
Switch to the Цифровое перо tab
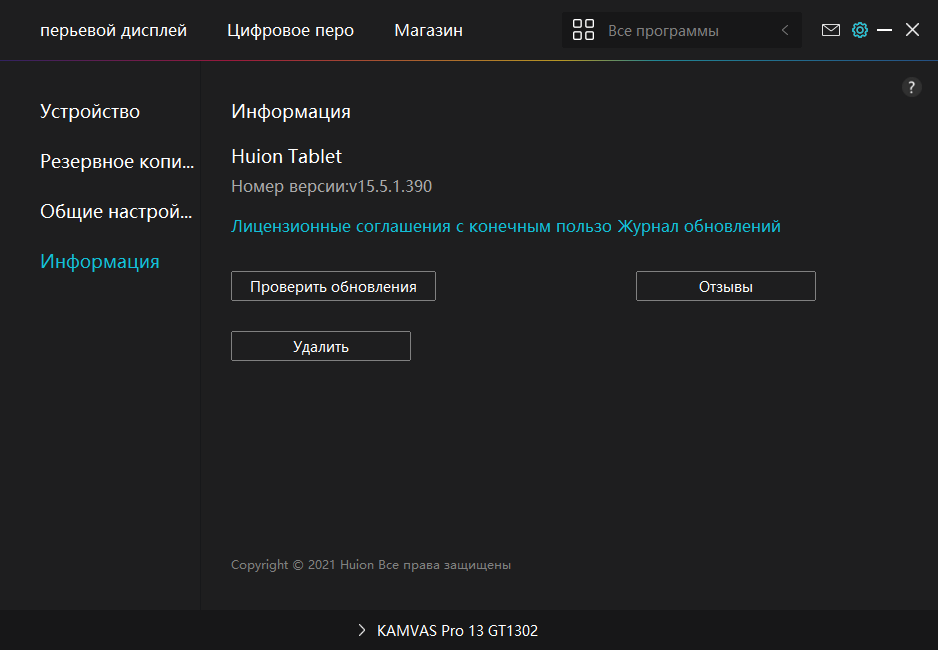click(290, 31)
